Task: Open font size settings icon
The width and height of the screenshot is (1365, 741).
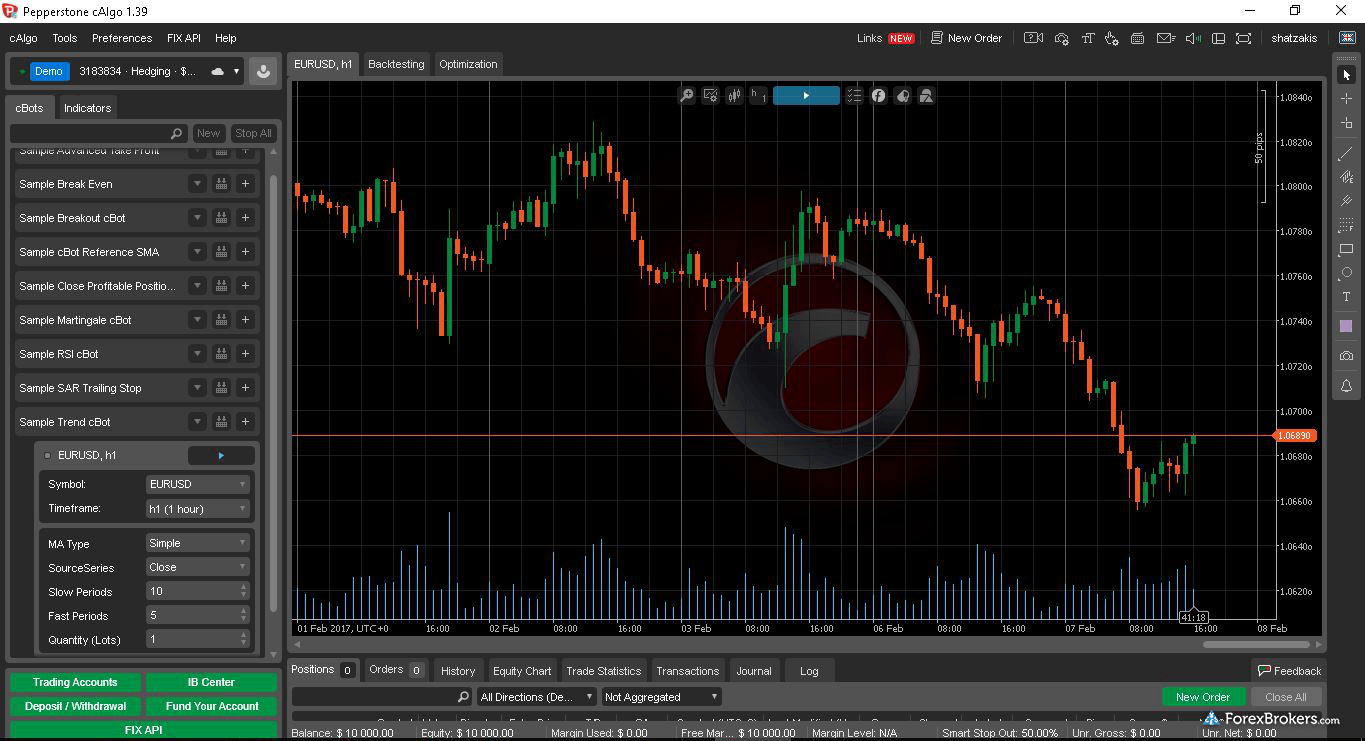Action: point(1087,38)
